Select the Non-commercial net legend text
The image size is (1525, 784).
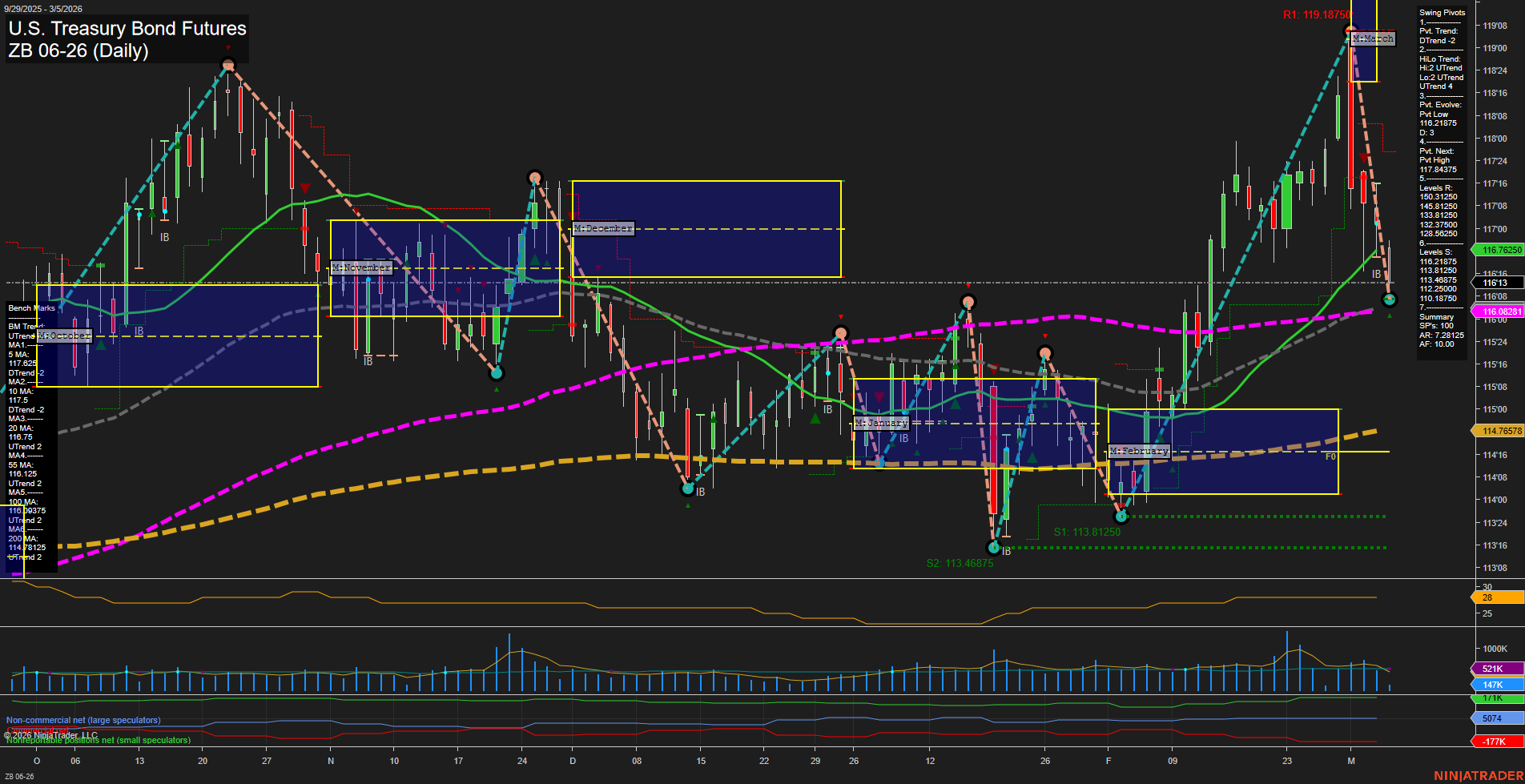(83, 720)
